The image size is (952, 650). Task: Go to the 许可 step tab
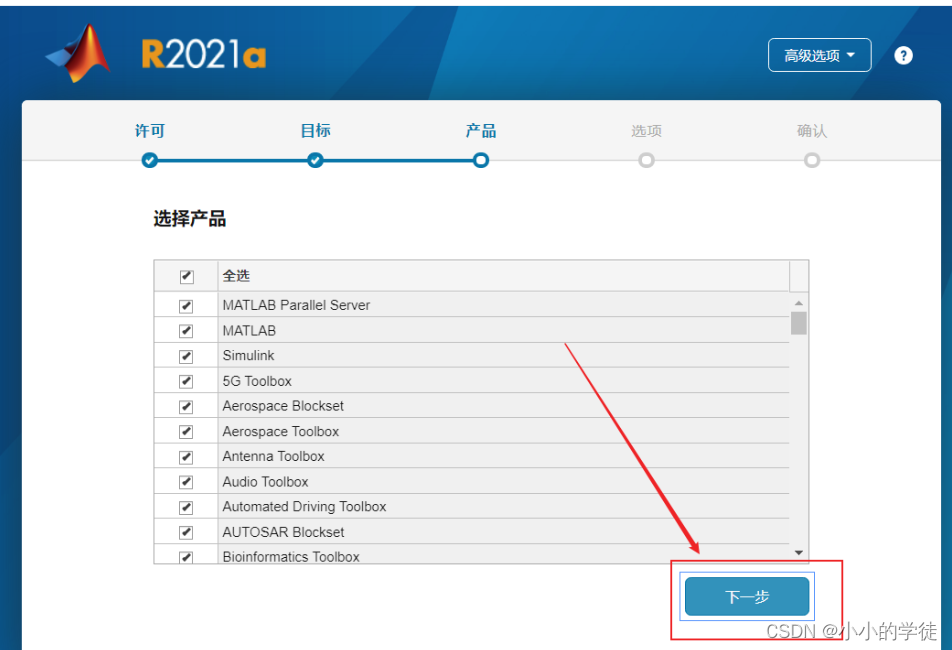tap(150, 131)
